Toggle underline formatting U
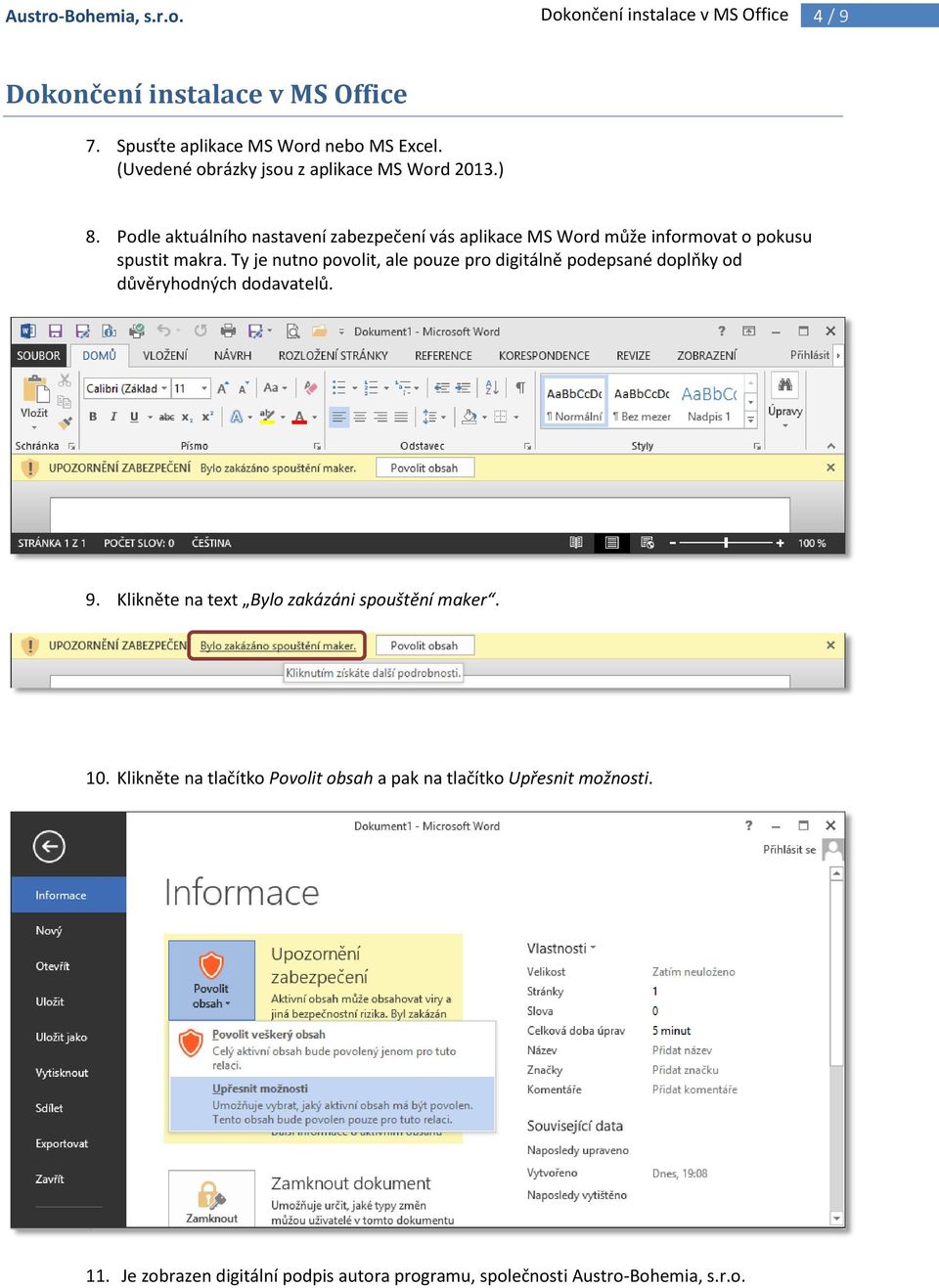Viewport: 939px width, 1288px height. [134, 417]
